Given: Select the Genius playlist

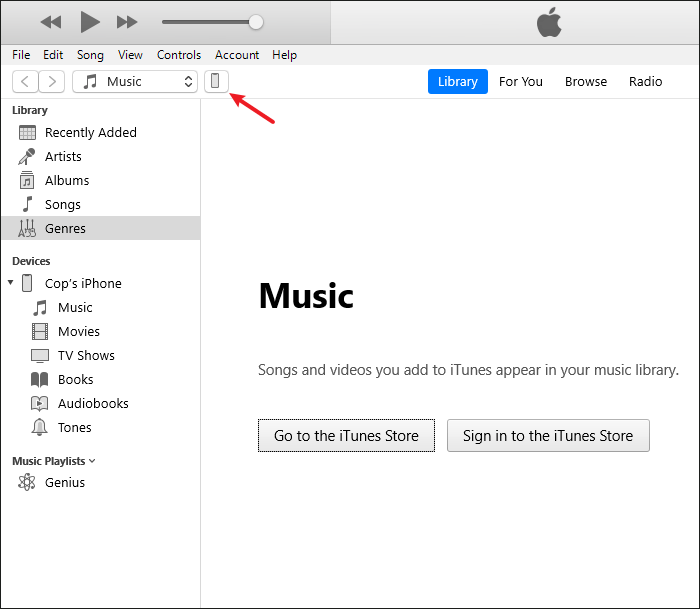Looking at the screenshot, I should pos(101,482).
